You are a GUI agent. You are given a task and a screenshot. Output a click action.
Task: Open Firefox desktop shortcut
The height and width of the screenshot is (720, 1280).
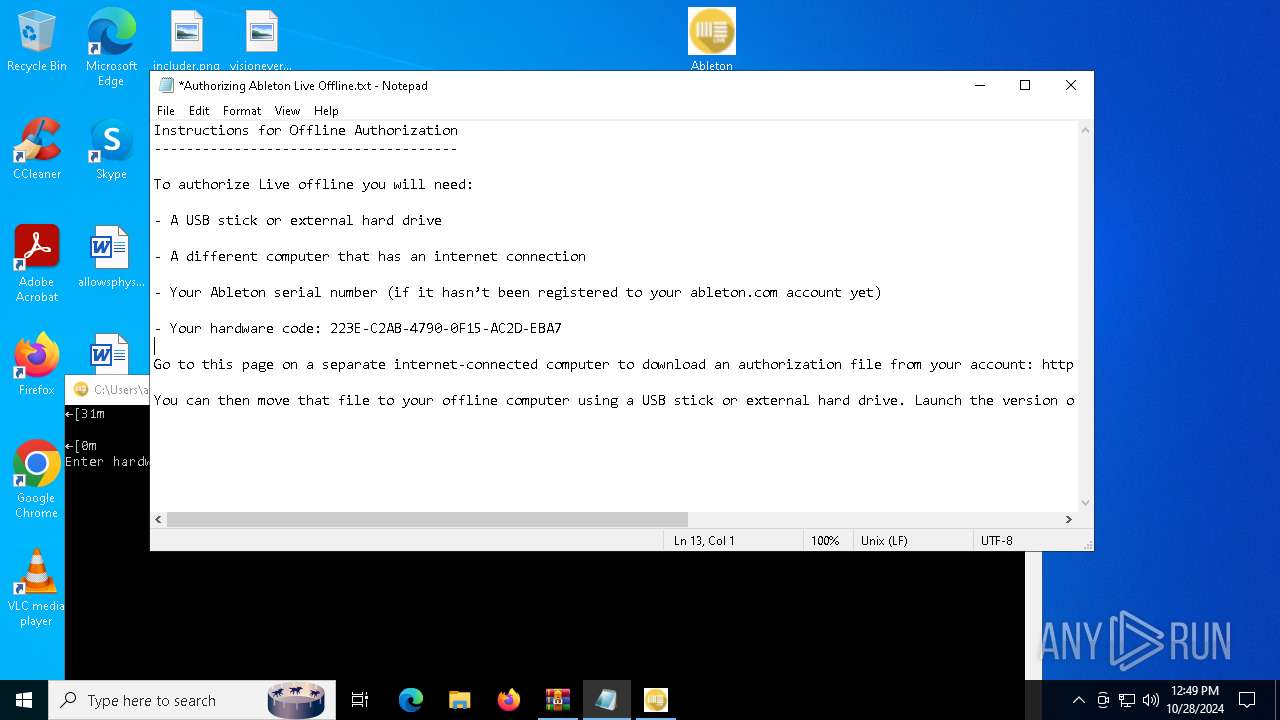point(37,364)
